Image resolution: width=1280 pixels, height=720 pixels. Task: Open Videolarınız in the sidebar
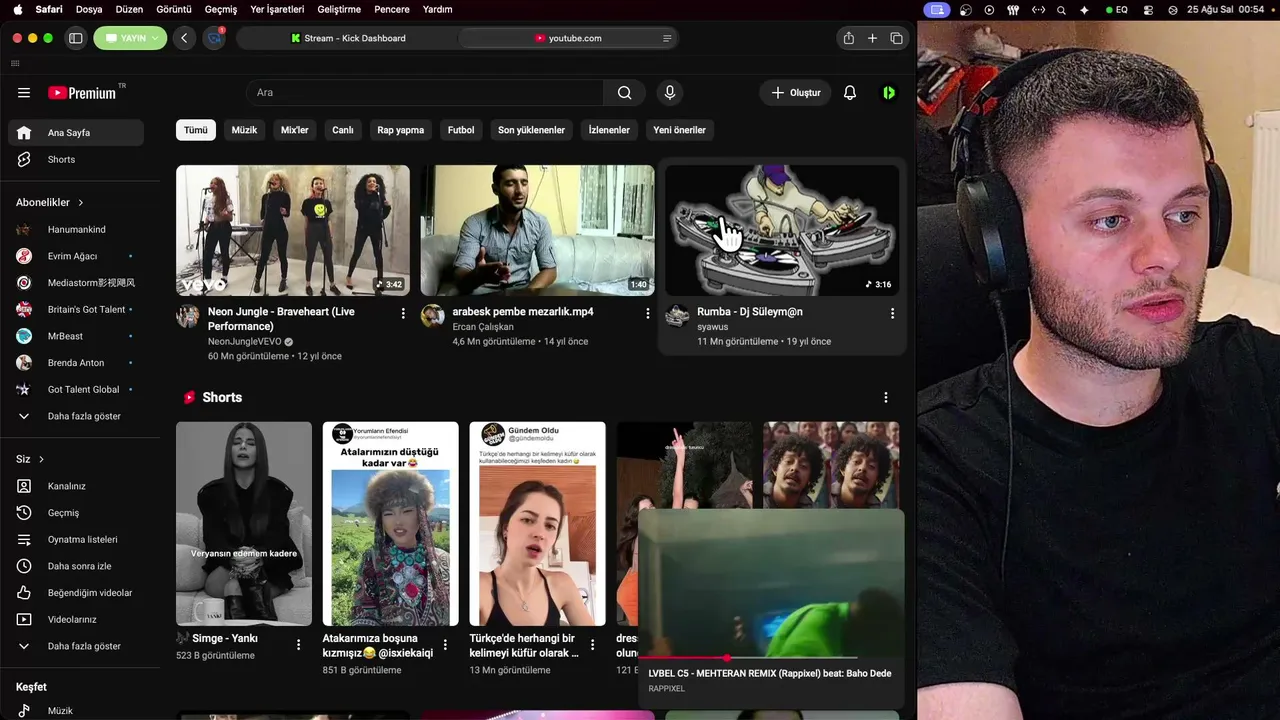tap(76, 620)
